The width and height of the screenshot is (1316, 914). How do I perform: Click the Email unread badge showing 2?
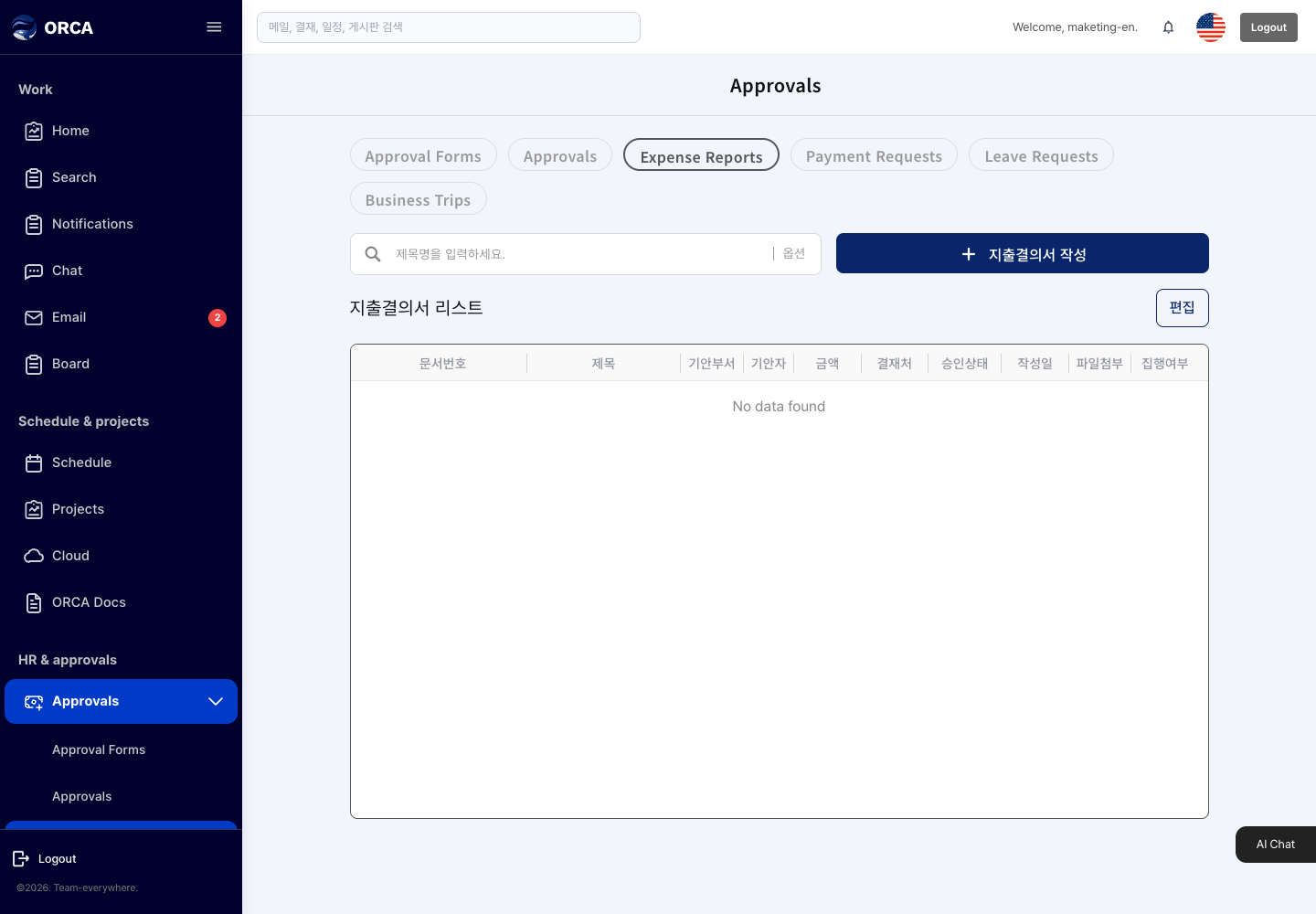tap(218, 317)
